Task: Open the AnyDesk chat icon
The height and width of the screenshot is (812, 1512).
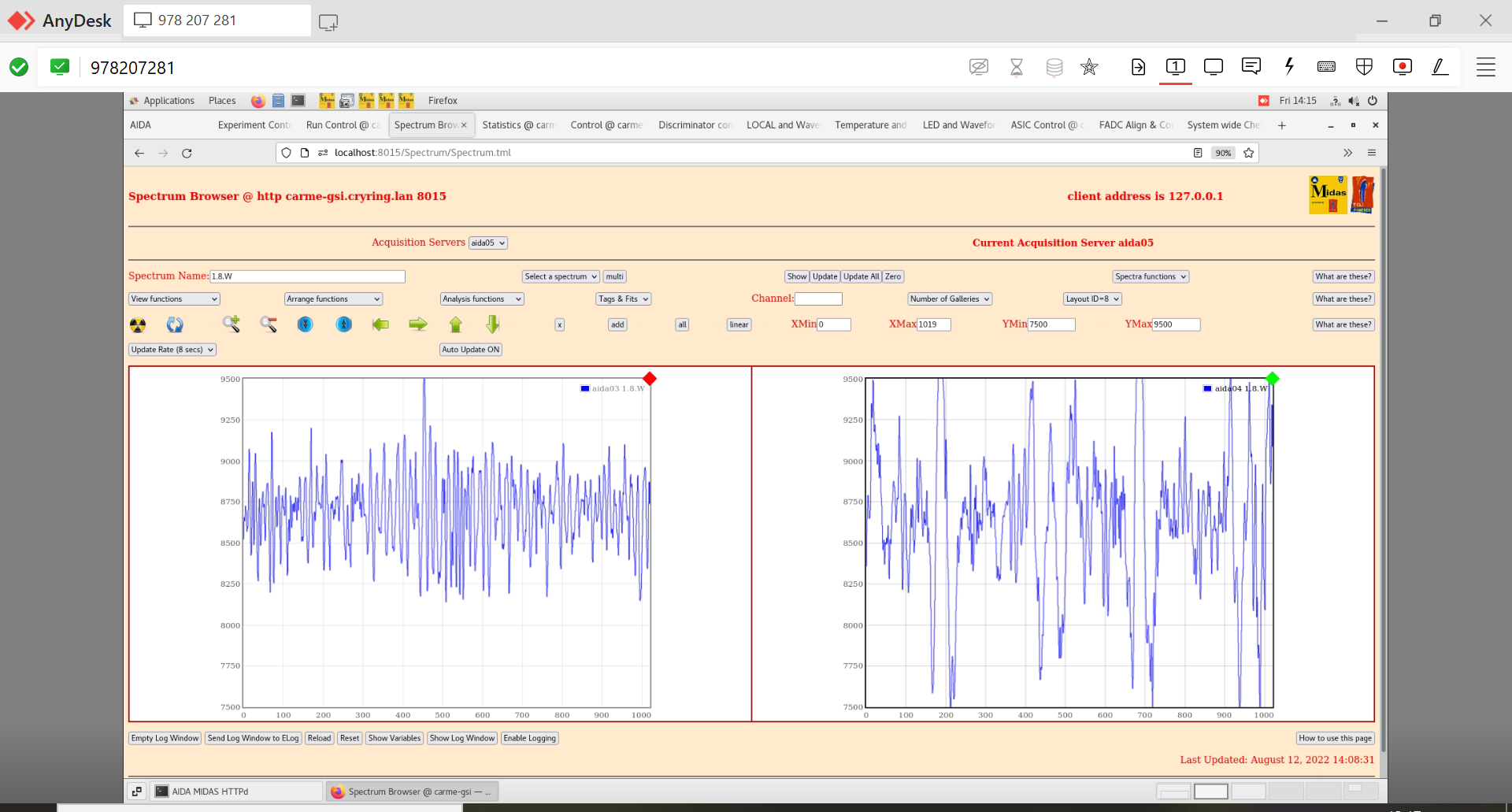Action: click(1251, 67)
